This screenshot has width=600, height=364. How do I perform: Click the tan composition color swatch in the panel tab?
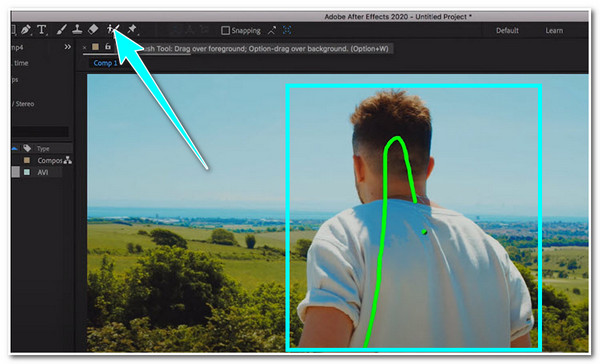coord(95,47)
